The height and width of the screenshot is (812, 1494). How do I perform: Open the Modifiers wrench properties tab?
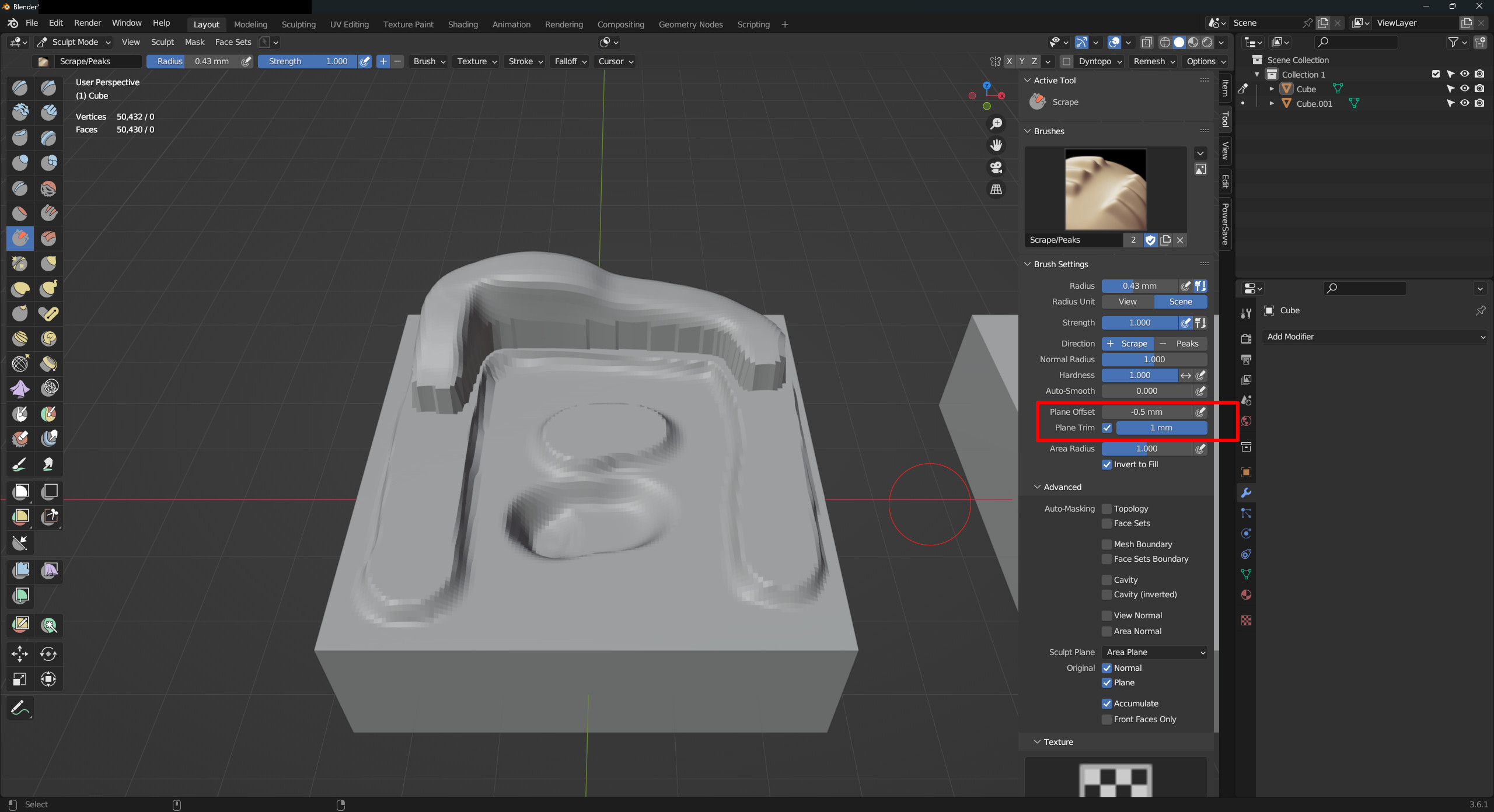[1246, 493]
